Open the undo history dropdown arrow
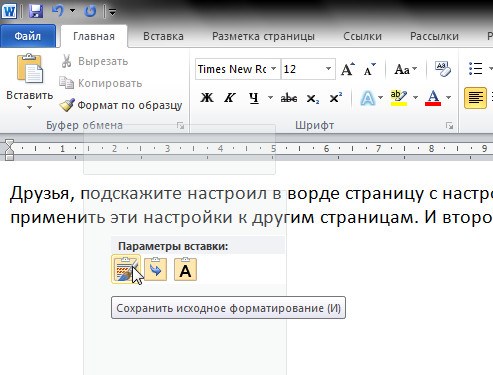The image size is (493, 375). pyautogui.click(x=72, y=11)
